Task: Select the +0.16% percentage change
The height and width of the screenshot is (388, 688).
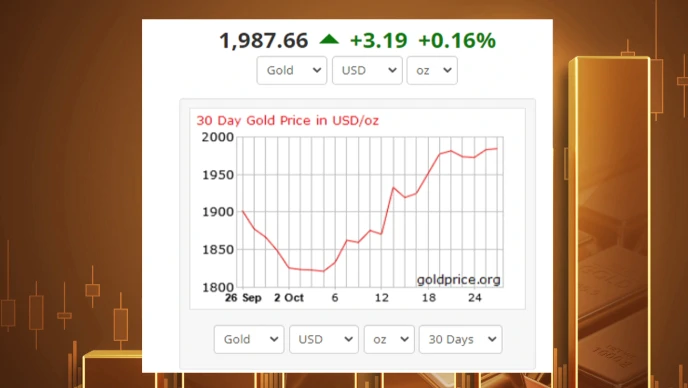Action: [457, 41]
